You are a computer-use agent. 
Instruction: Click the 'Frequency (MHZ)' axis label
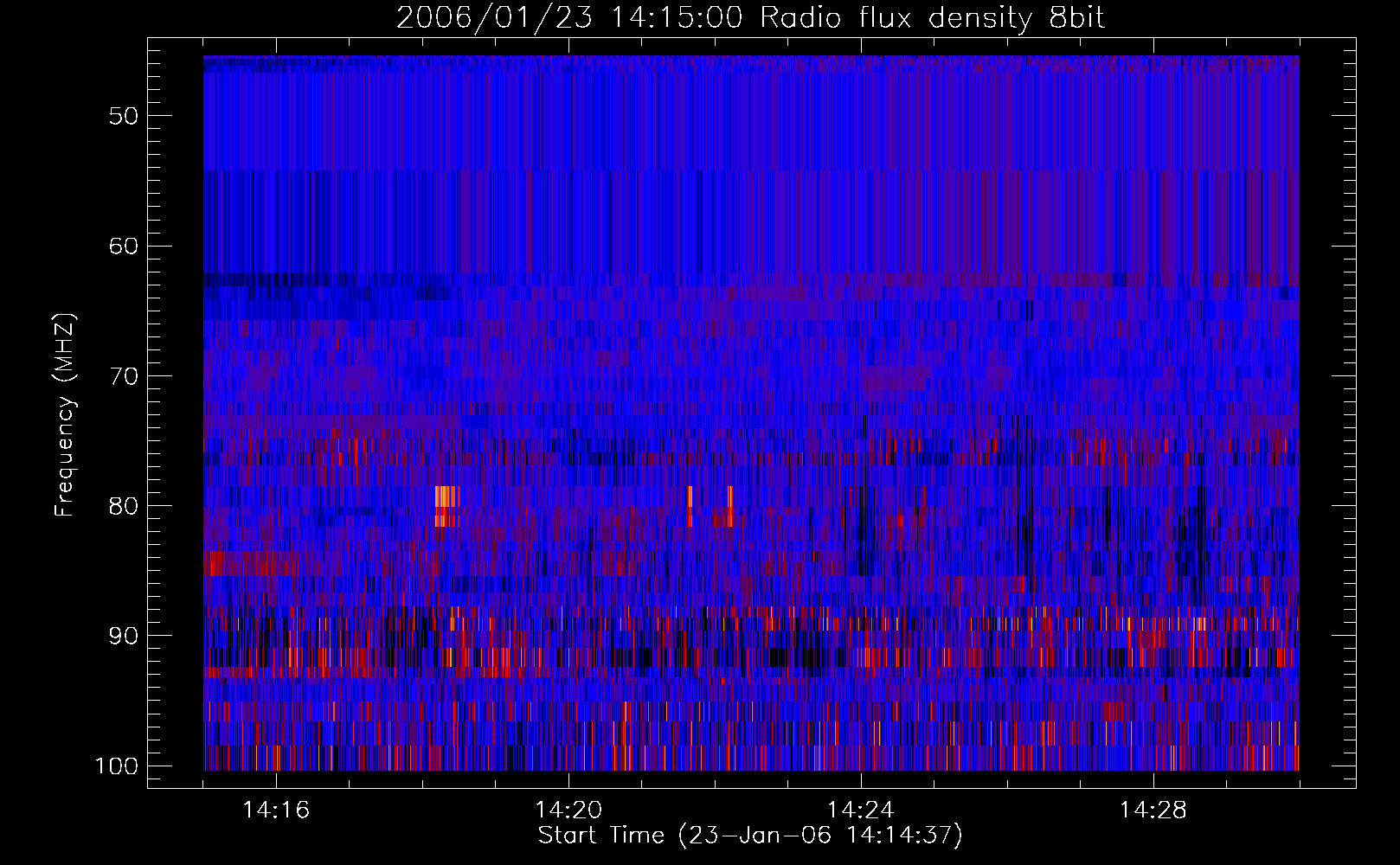coord(65,415)
